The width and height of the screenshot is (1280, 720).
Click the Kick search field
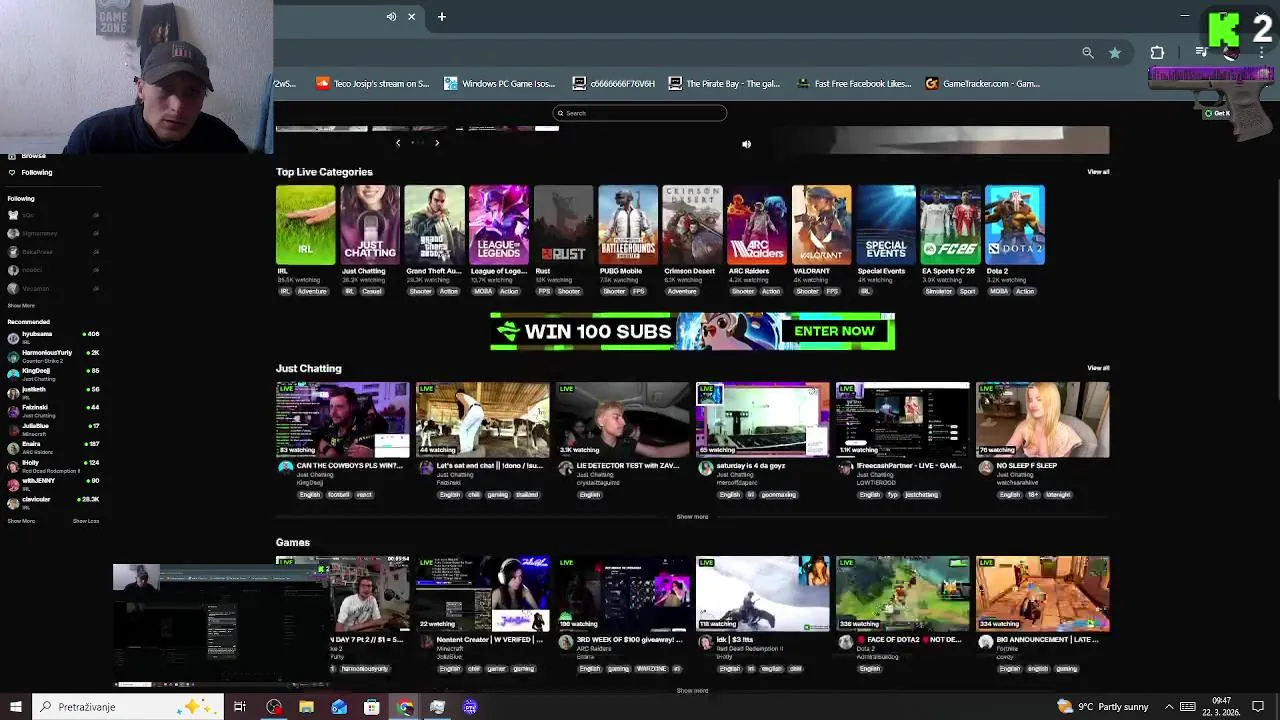(640, 113)
